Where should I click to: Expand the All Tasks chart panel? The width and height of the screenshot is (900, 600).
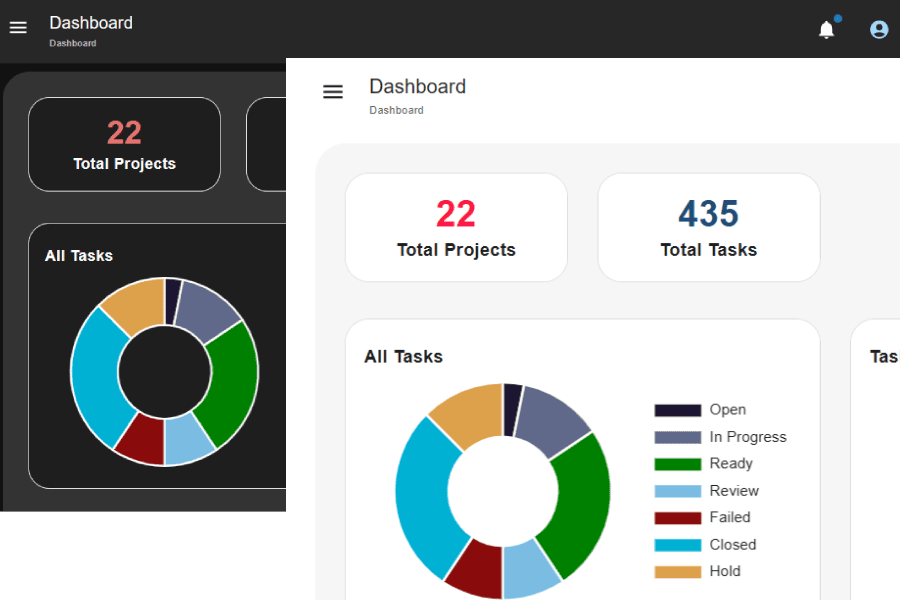[x=403, y=356]
